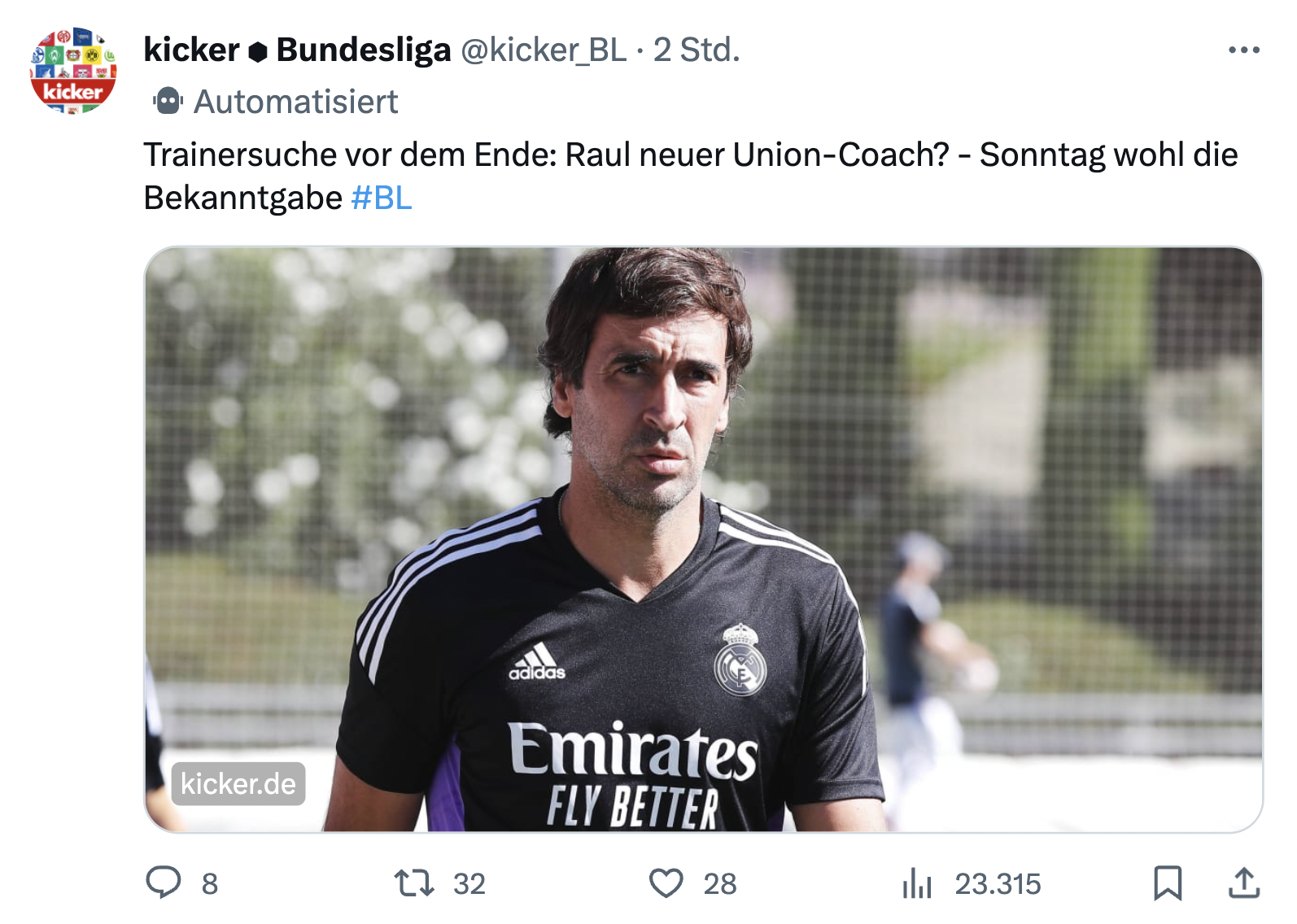The width and height of the screenshot is (1297, 924).
Task: Open the tweet's '2 Std.' timestamp
Action: [697, 50]
